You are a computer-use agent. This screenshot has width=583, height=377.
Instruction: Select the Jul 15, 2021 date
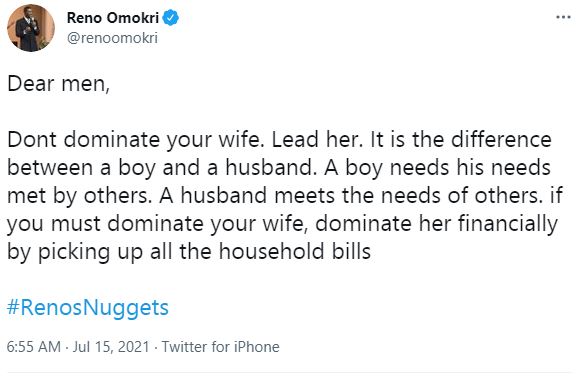click(x=111, y=347)
